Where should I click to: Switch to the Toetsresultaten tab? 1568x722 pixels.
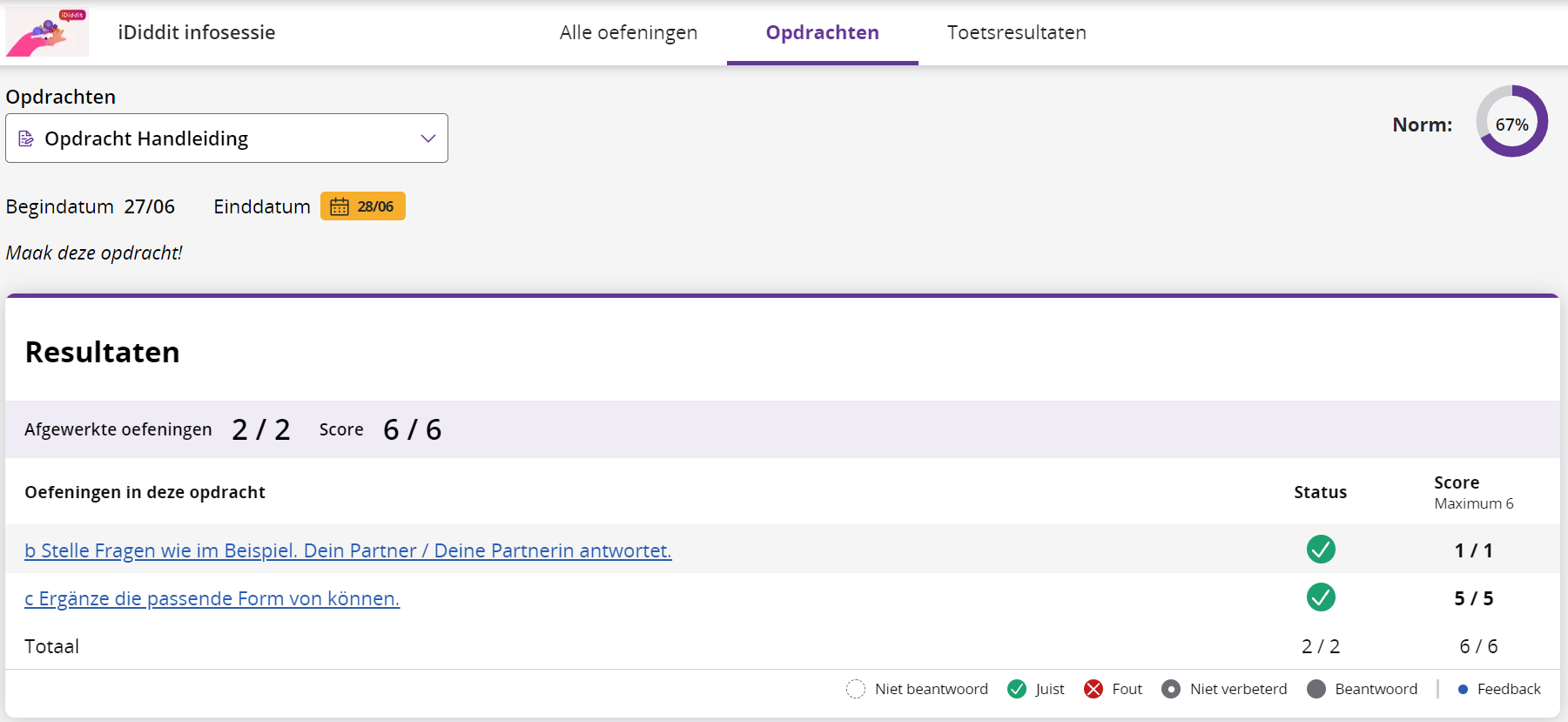[1016, 32]
